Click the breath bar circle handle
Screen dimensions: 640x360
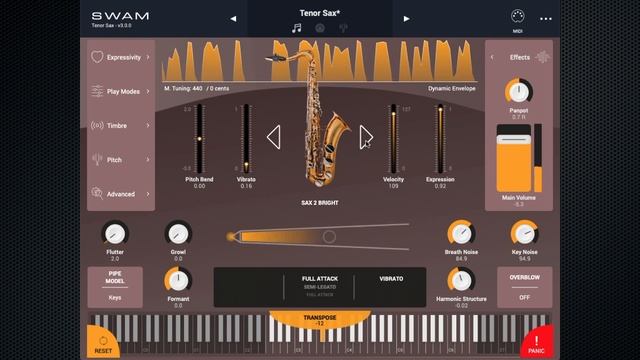(x=329, y=237)
